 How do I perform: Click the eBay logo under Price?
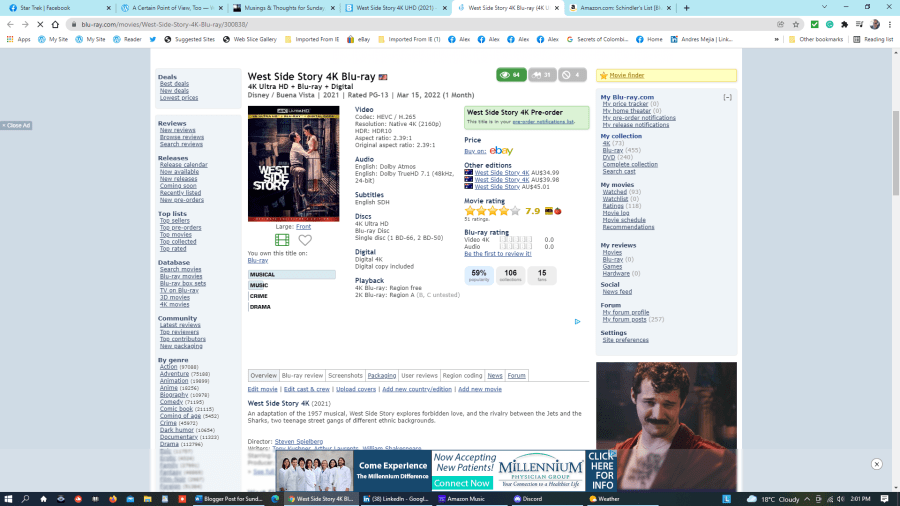click(501, 151)
